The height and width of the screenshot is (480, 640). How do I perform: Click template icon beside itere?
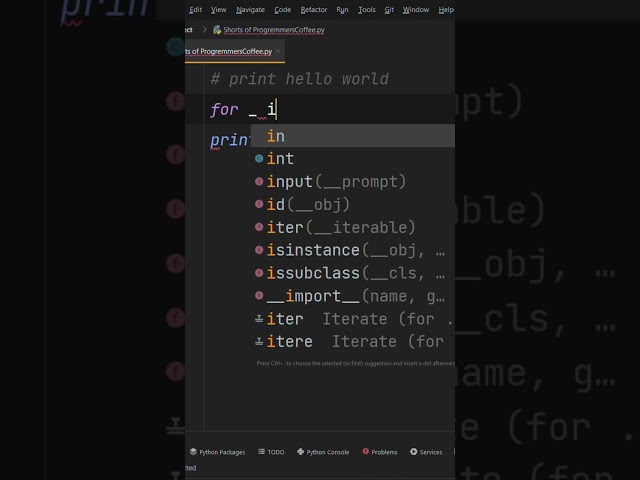tap(259, 342)
